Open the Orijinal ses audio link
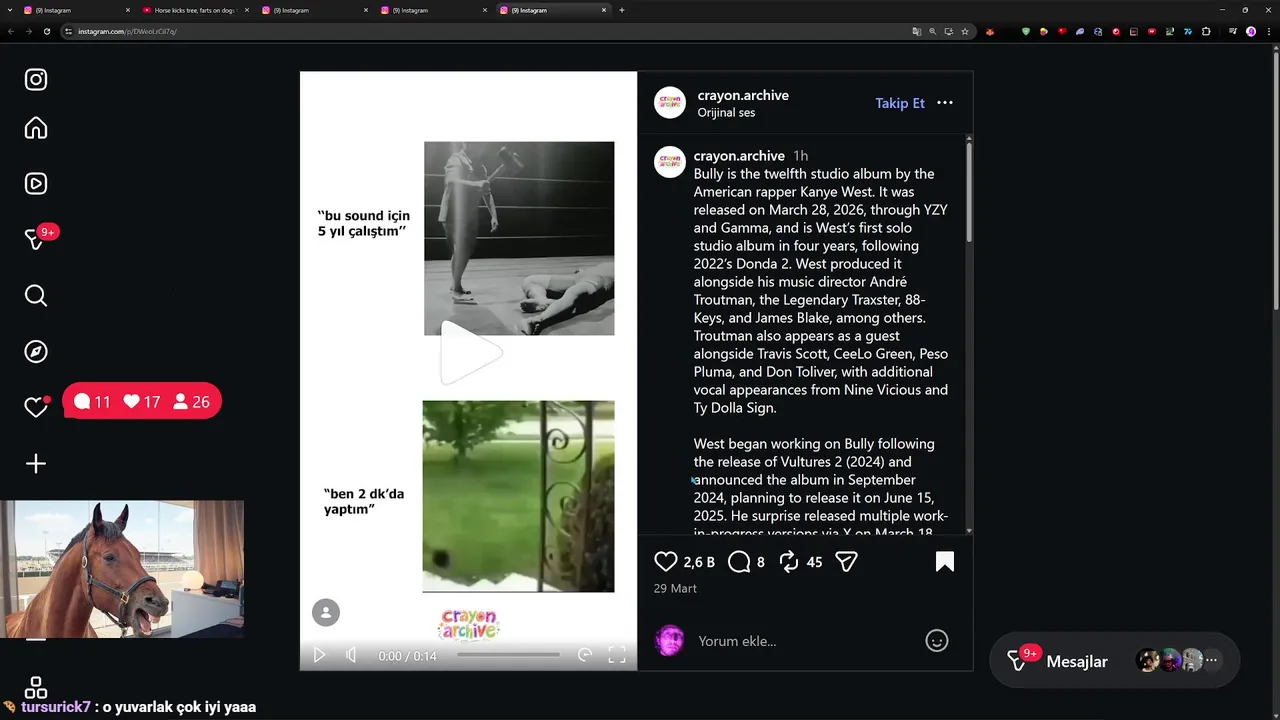Screen dimensions: 1280x720 coord(726,113)
